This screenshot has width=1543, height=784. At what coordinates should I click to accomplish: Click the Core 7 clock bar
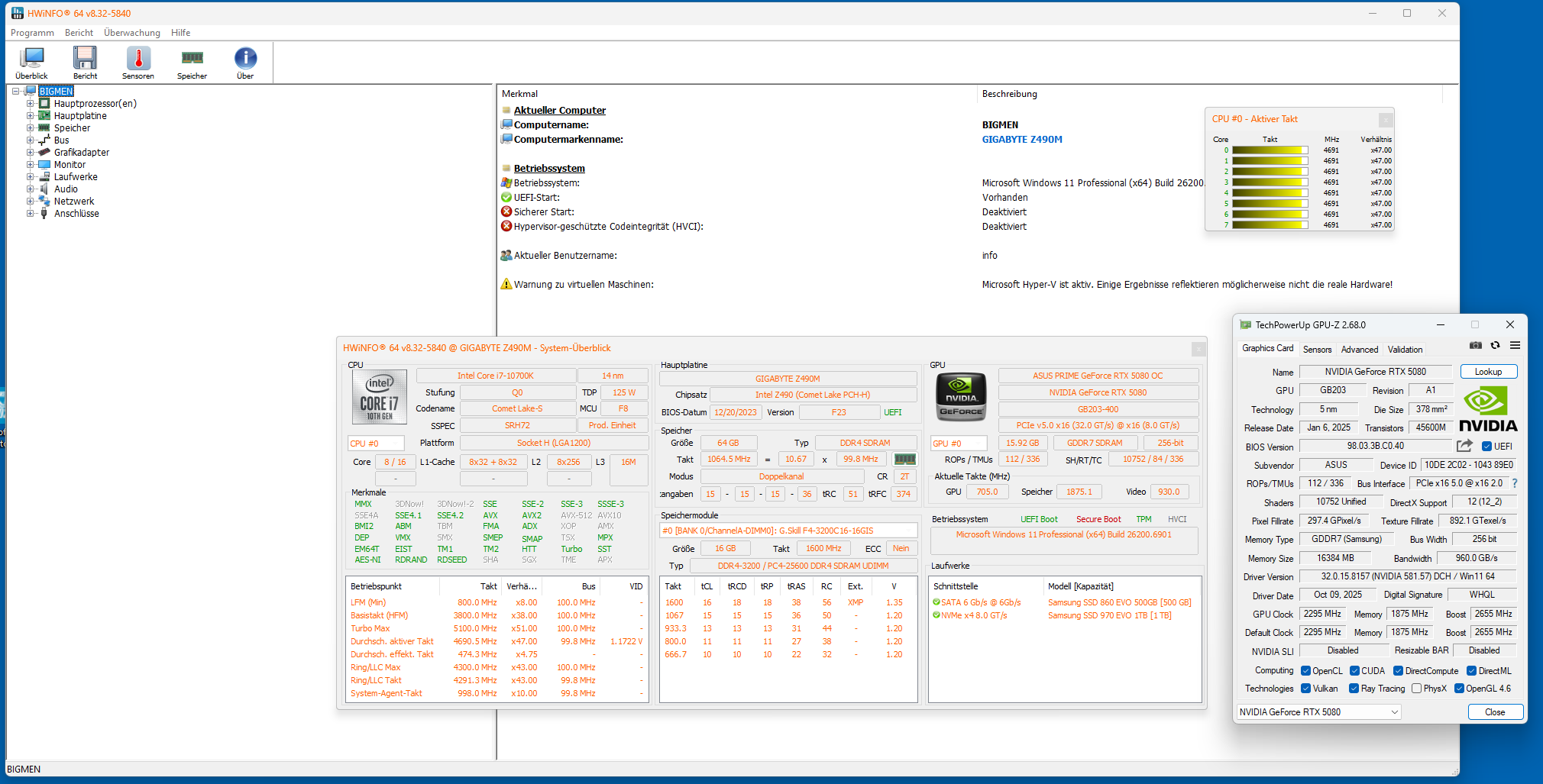click(x=1270, y=225)
